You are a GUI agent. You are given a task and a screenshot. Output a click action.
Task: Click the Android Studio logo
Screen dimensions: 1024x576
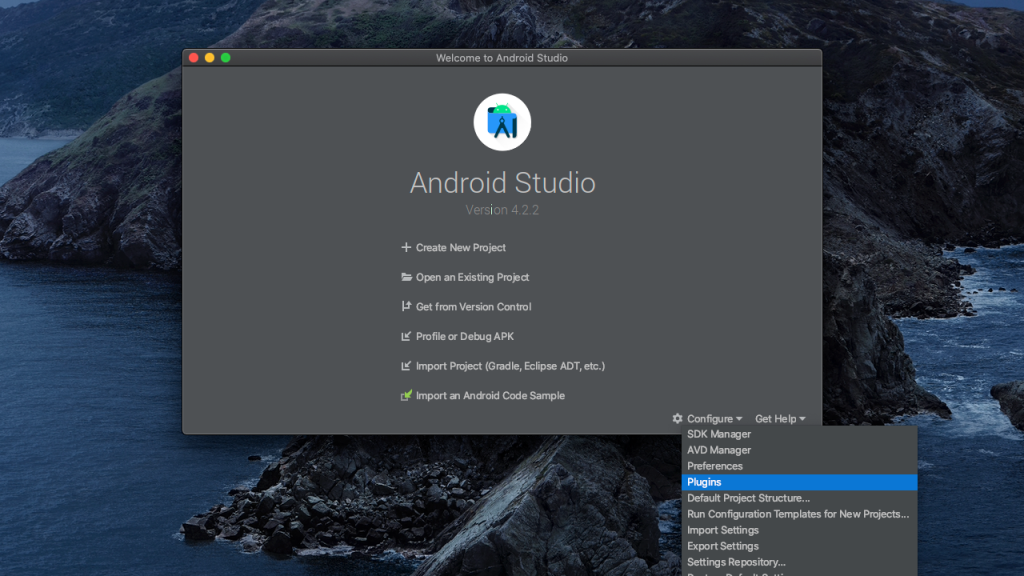[502, 122]
